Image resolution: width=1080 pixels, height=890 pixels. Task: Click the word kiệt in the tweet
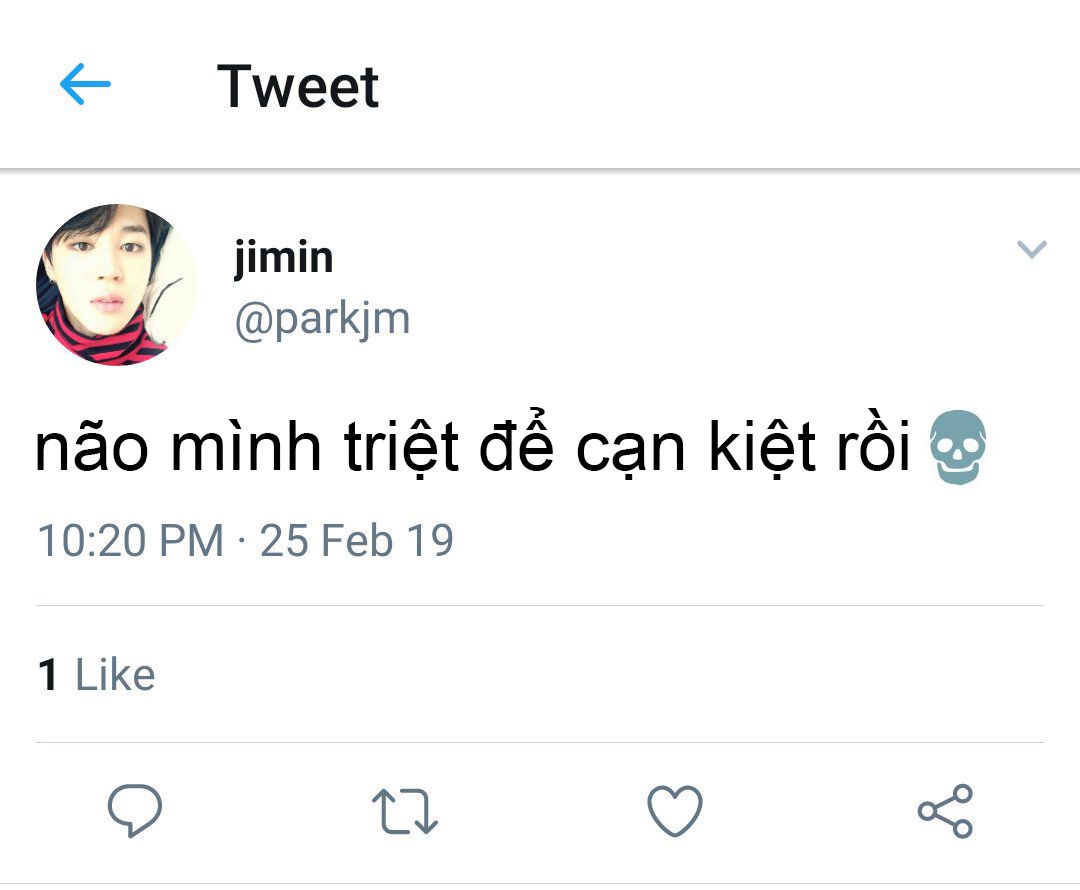click(761, 449)
